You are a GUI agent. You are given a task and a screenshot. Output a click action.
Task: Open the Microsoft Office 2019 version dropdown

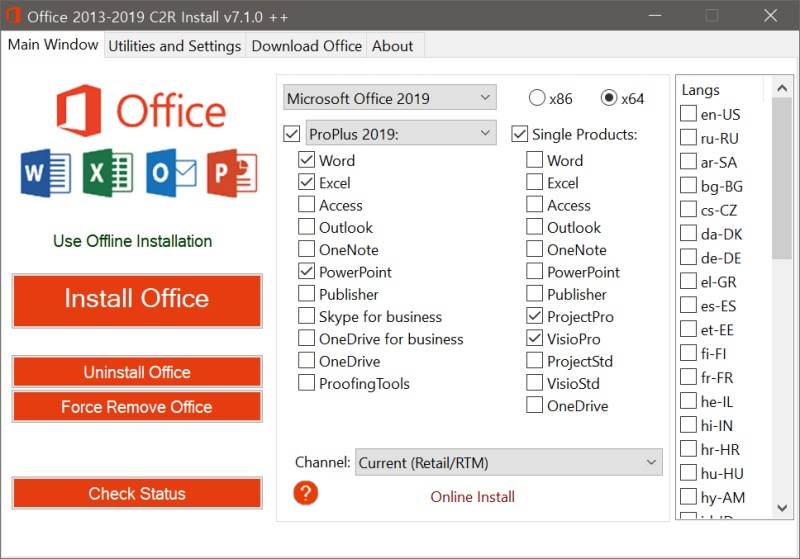click(390, 97)
